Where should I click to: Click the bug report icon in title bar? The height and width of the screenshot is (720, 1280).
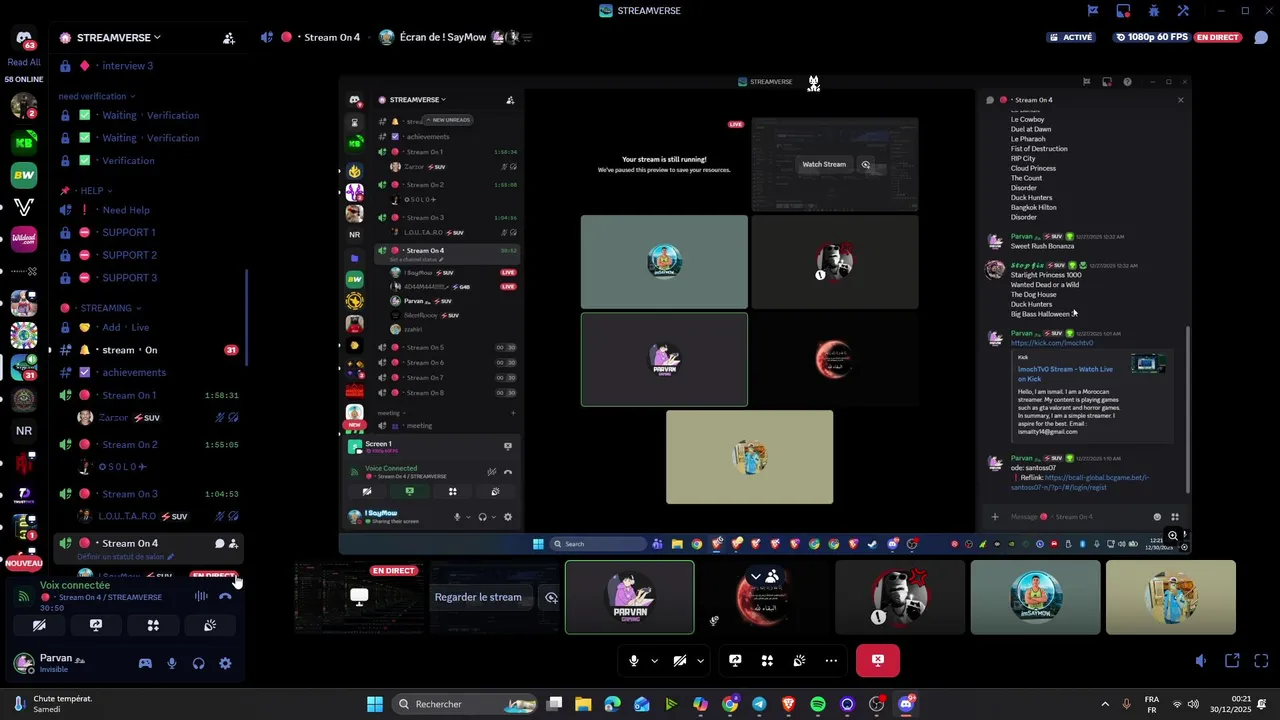tap(1154, 11)
